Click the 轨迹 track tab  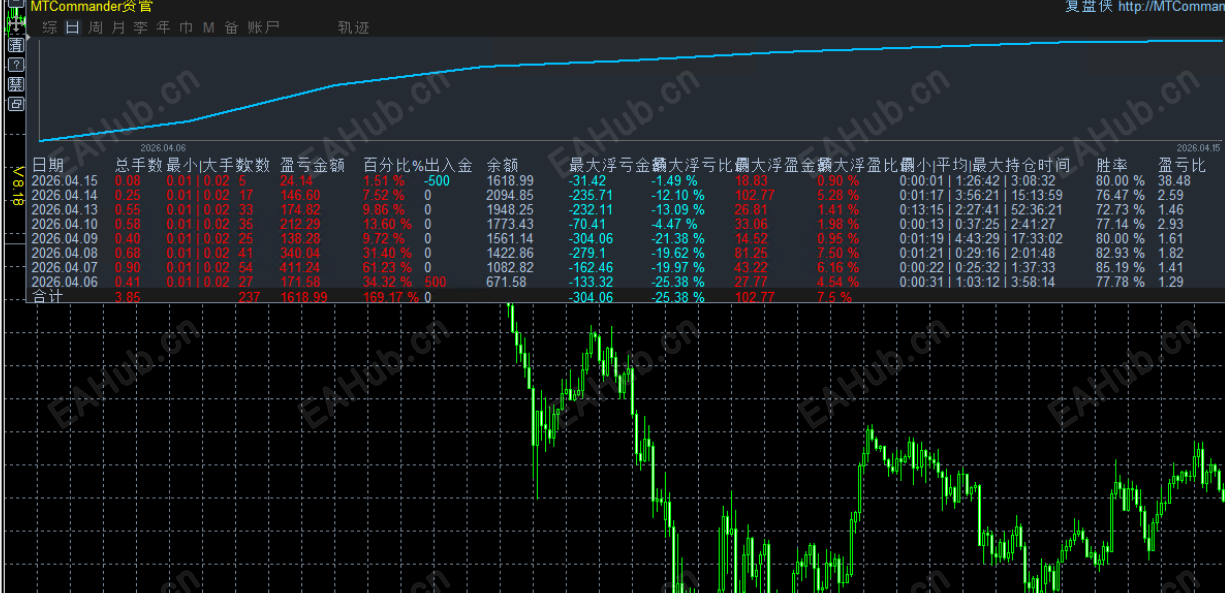pos(353,28)
